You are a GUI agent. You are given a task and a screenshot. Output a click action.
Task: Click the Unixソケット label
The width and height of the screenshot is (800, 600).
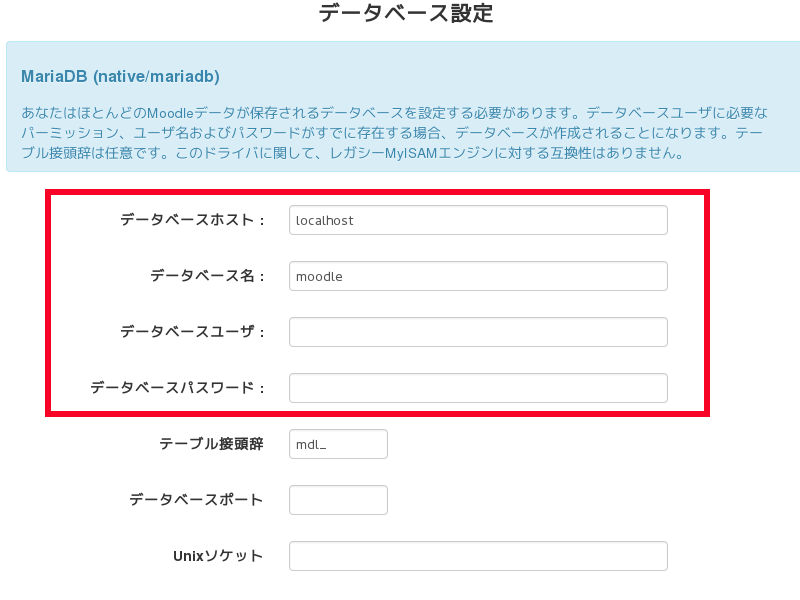[218, 556]
